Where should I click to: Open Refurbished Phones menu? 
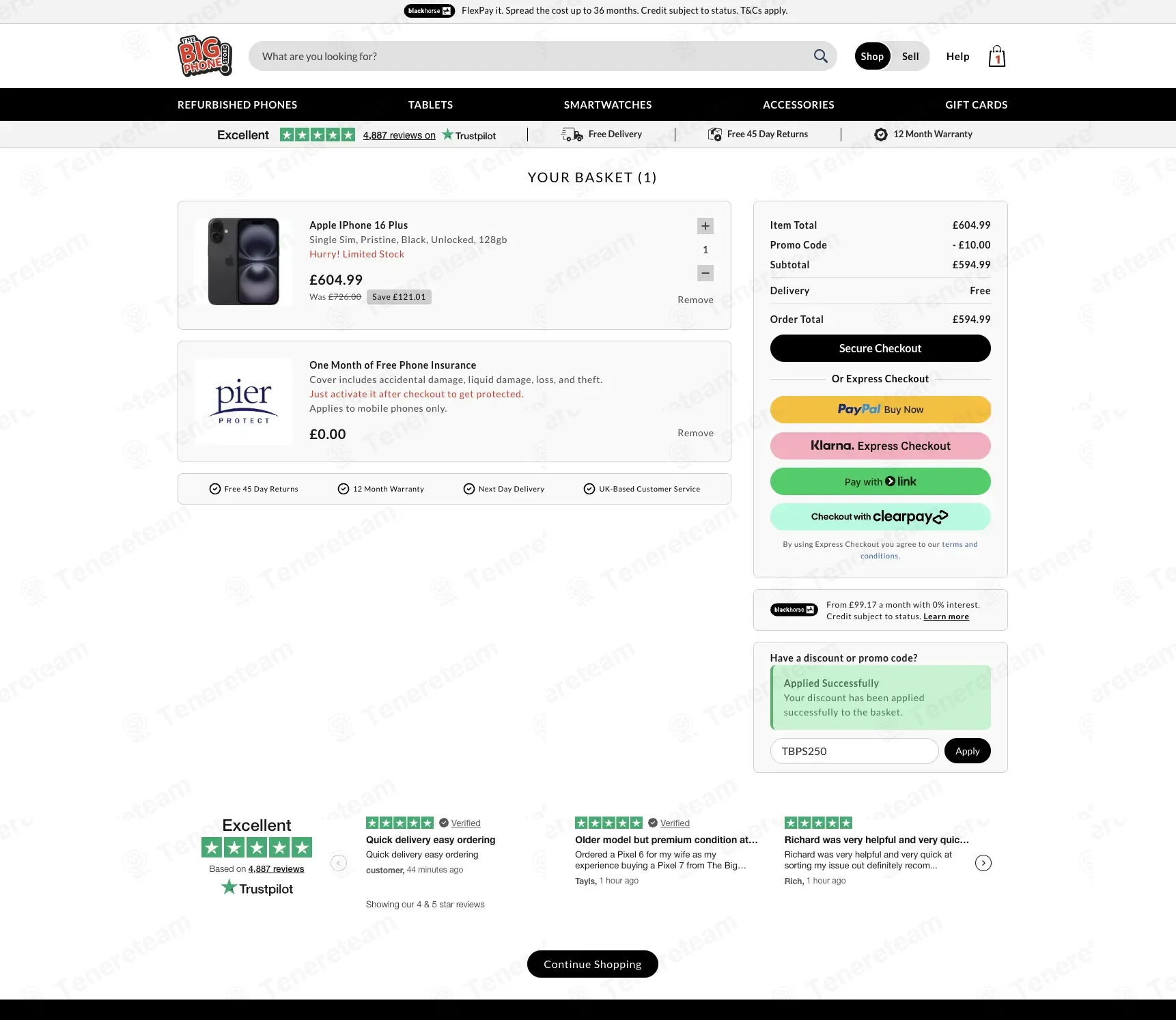[237, 104]
